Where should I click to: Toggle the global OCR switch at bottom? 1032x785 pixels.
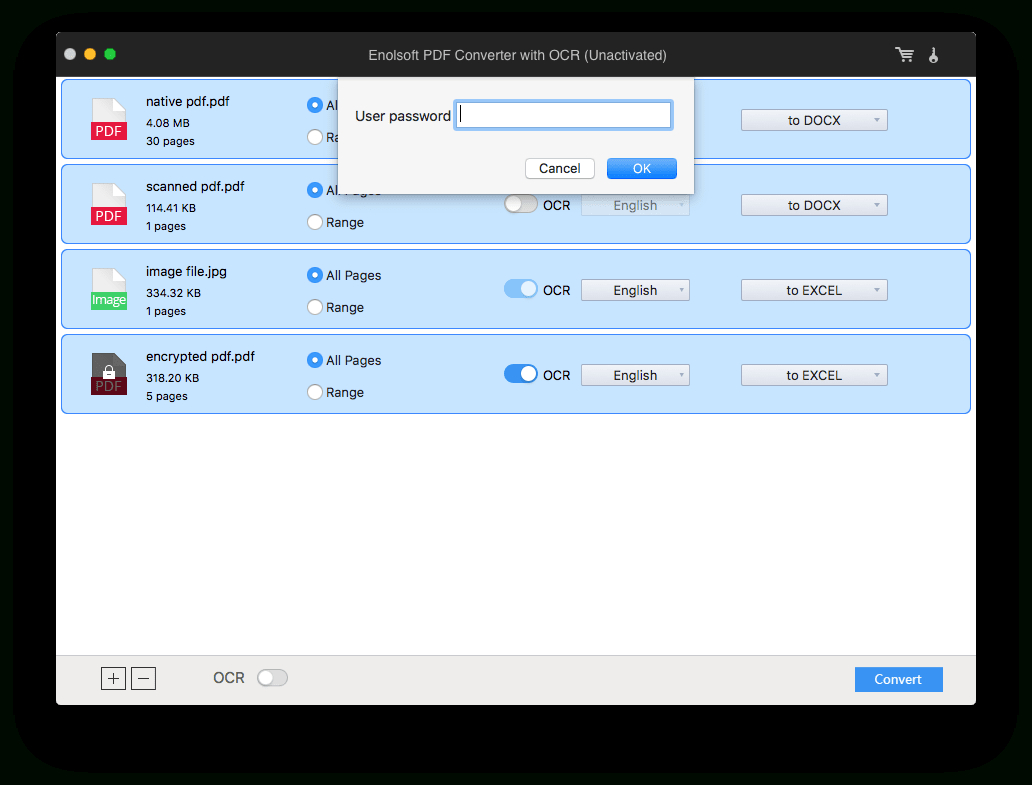point(272,677)
